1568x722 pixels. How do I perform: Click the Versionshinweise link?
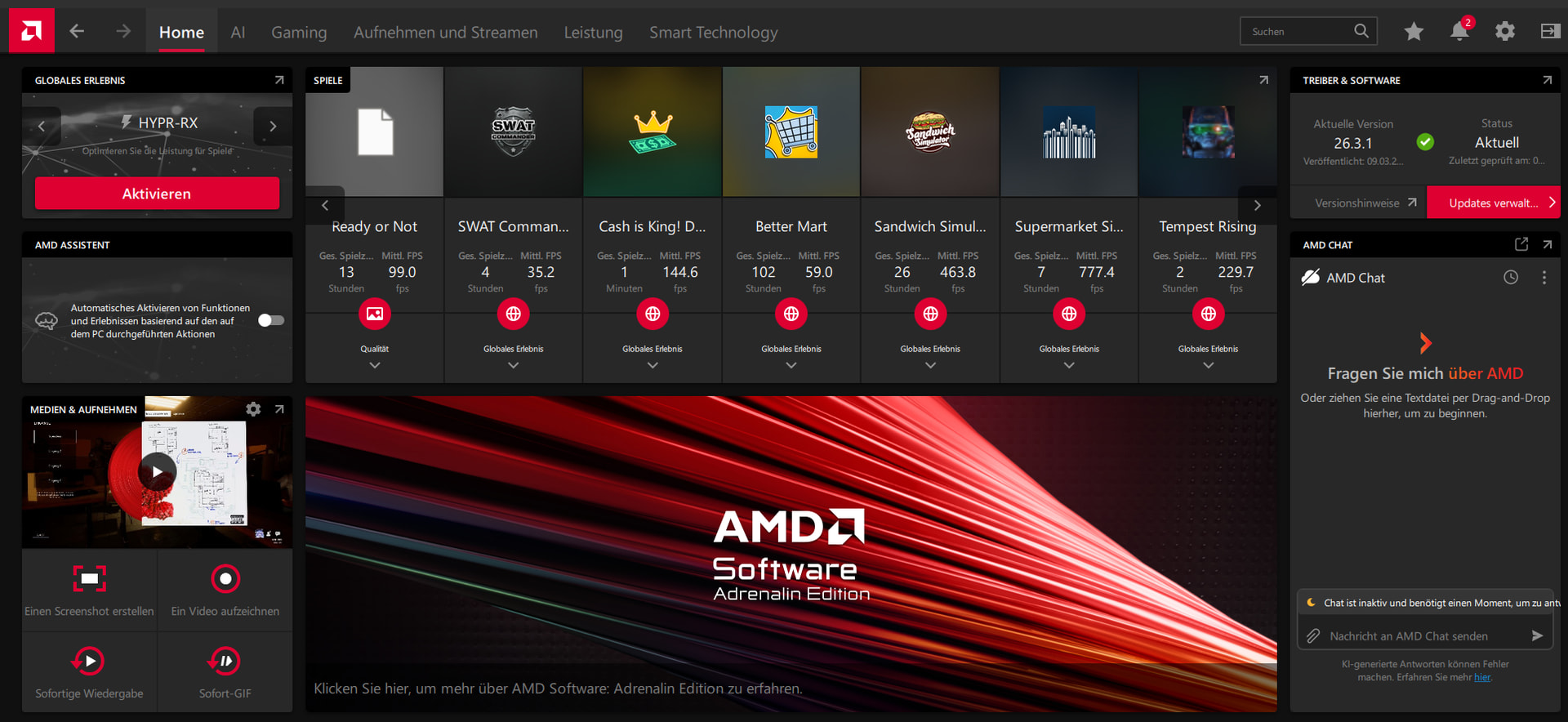[1365, 203]
